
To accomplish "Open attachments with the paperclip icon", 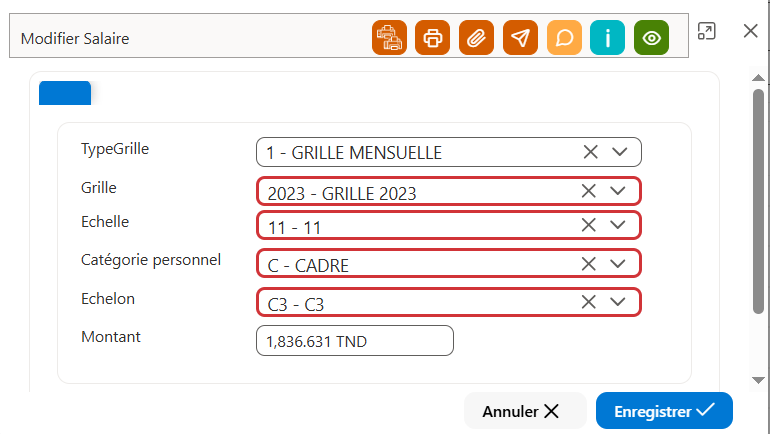I will 476,38.
